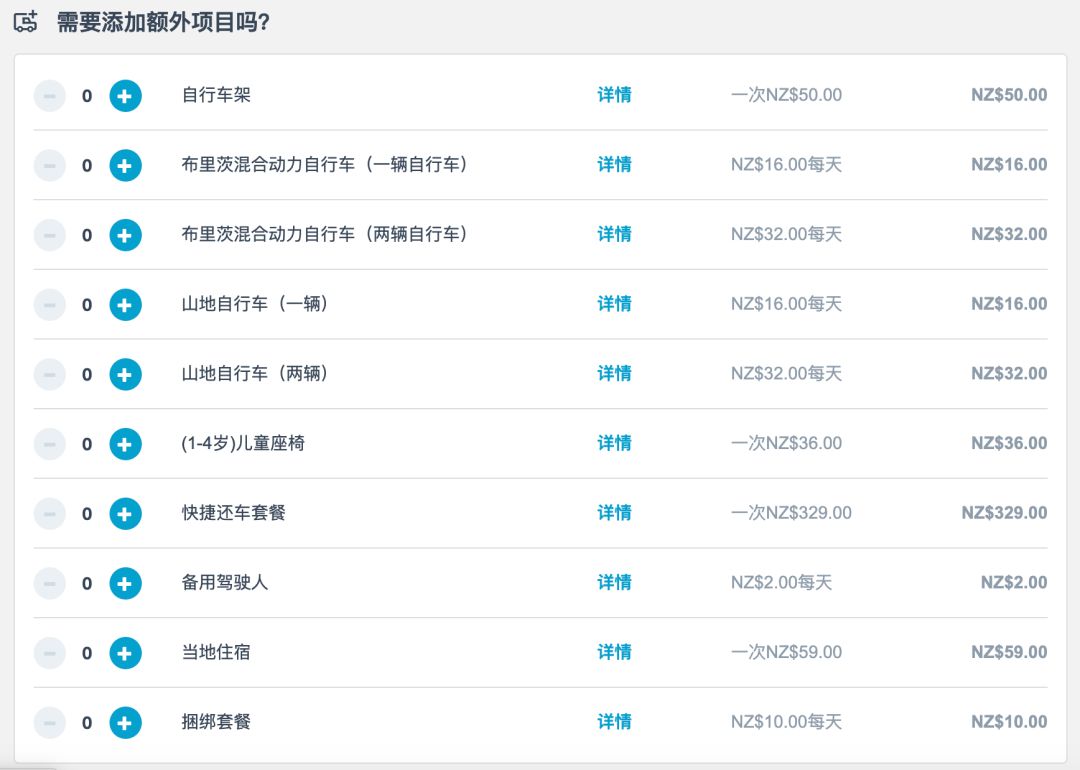Open 详情 link for 自行车架
This screenshot has height=770, width=1080.
click(x=614, y=95)
